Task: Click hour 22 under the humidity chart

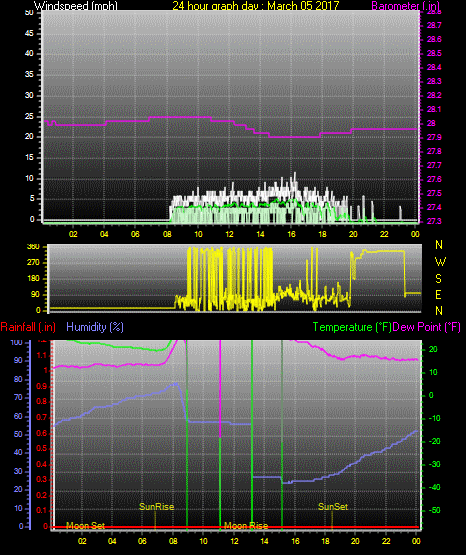Action: [386, 541]
